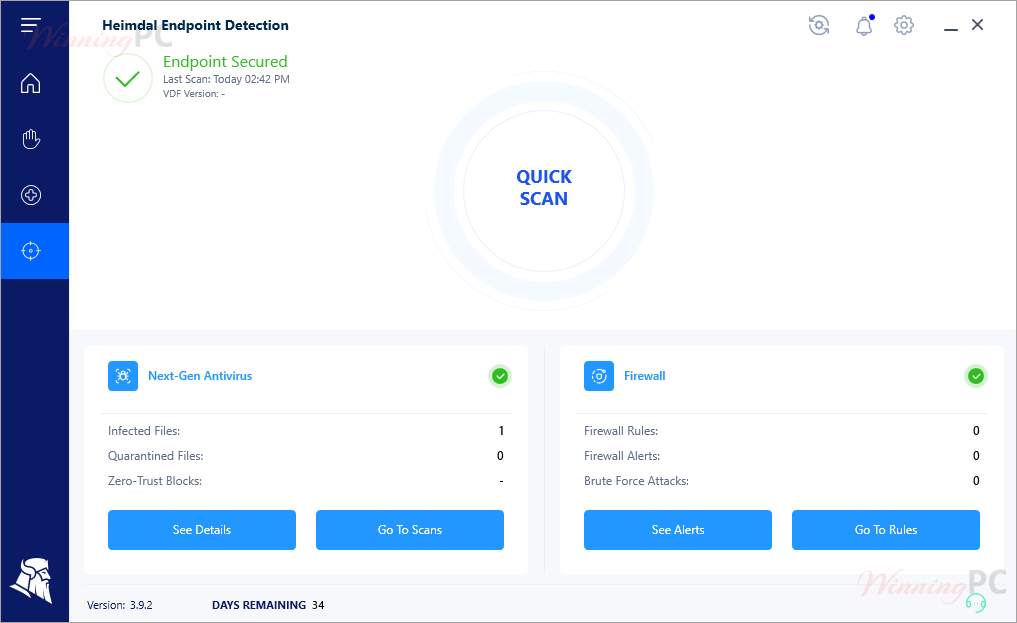
Task: Click the 'Zero-Trust Blocks:' label
Action: (155, 481)
